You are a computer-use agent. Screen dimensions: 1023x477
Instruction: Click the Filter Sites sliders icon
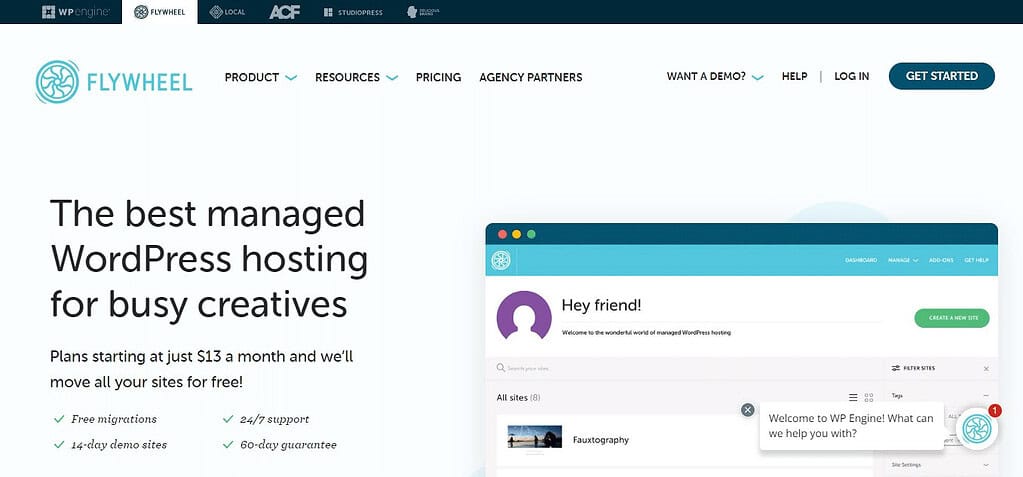pos(896,369)
